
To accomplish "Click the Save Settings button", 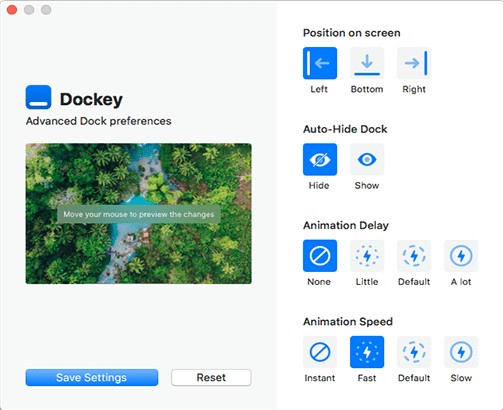I will (92, 377).
